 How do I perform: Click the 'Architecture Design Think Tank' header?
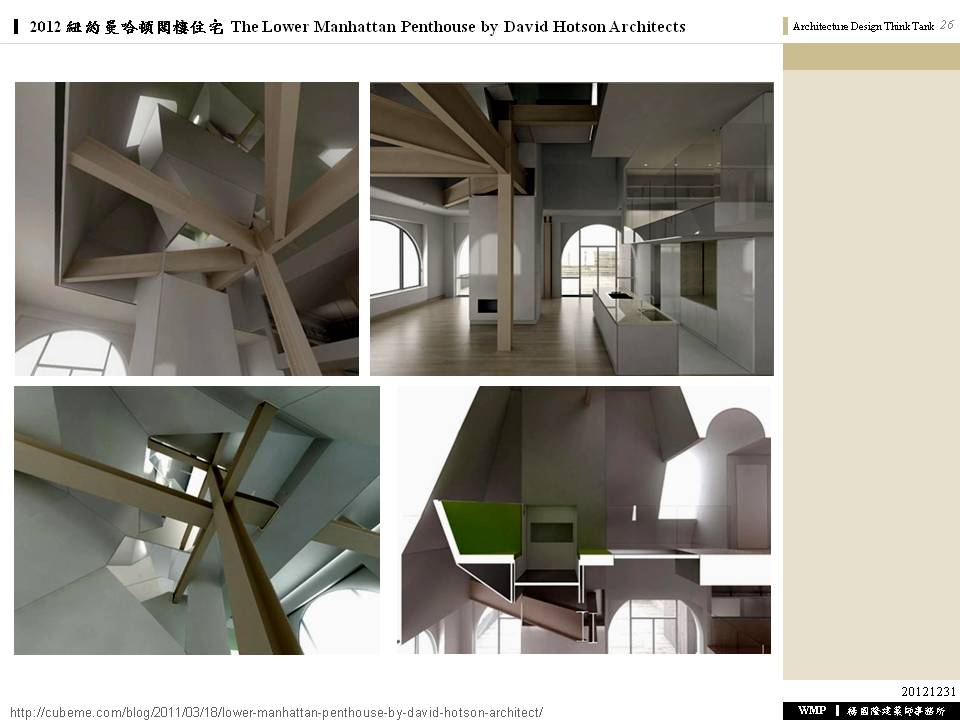coord(862,27)
